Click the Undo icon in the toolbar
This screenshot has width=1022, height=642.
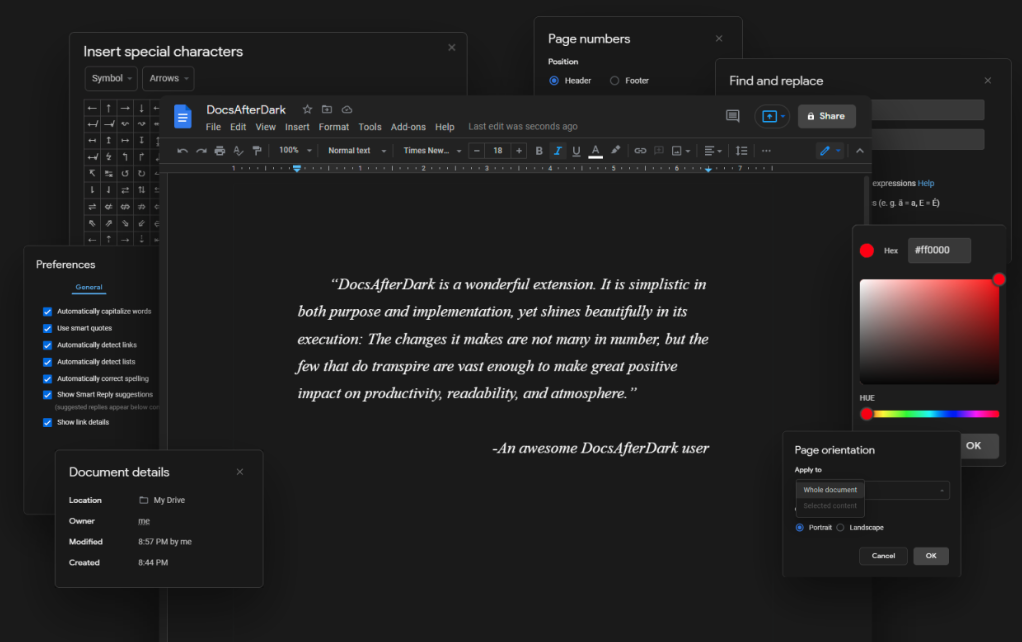click(182, 151)
